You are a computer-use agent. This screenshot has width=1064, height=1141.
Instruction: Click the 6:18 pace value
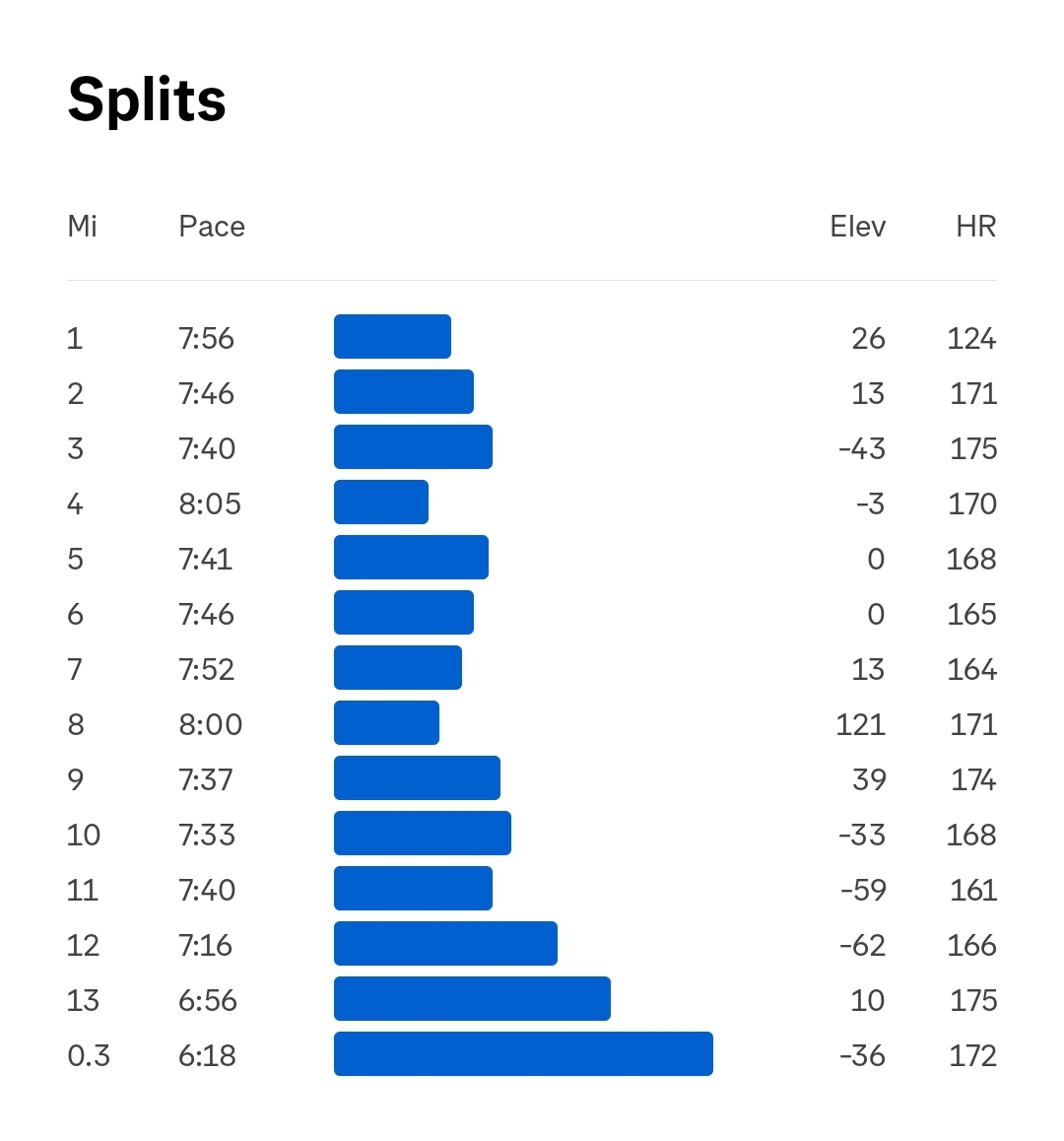207,1055
